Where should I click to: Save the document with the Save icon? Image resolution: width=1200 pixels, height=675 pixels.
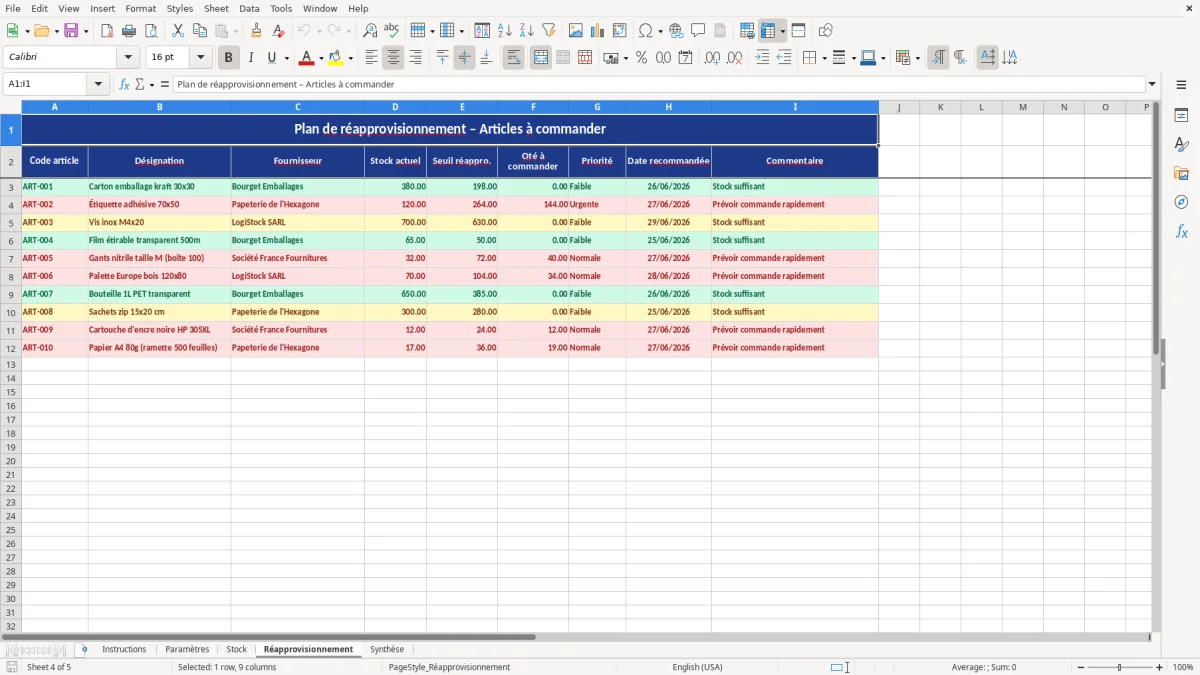click(71, 31)
